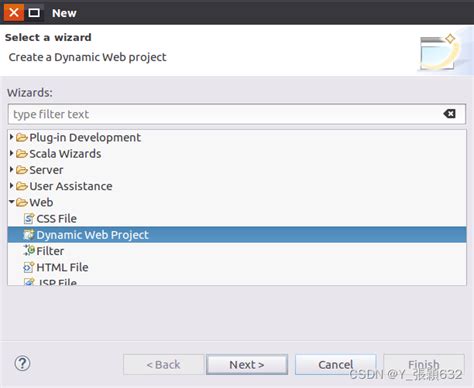Focus the type filter text field
Screen dimensions: 474x388
click(x=236, y=114)
